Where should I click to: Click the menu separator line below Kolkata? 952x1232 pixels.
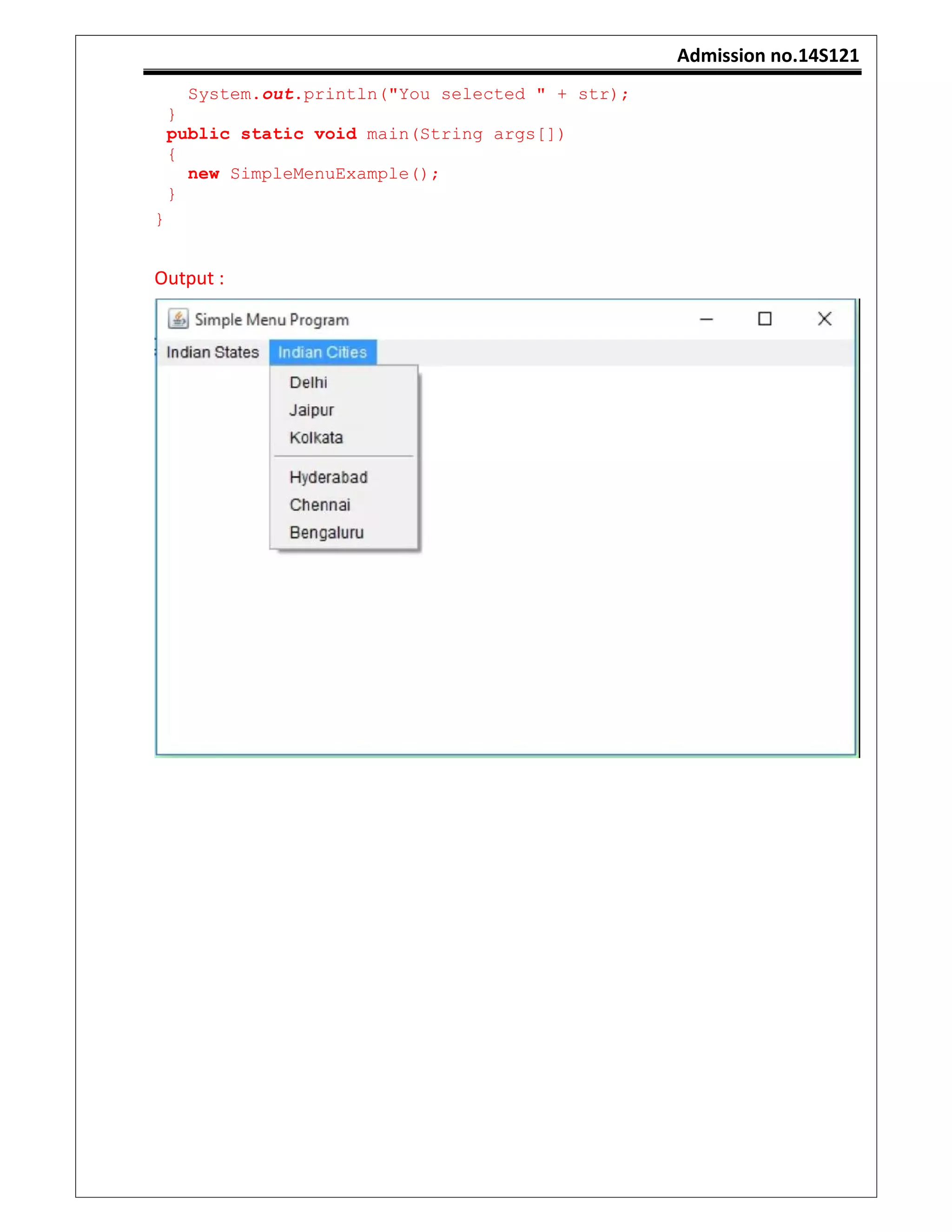[x=344, y=457]
